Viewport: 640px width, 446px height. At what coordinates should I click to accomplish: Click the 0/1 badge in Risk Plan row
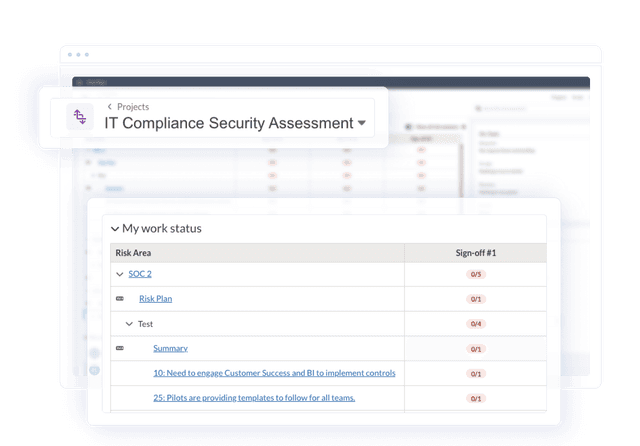tap(476, 299)
